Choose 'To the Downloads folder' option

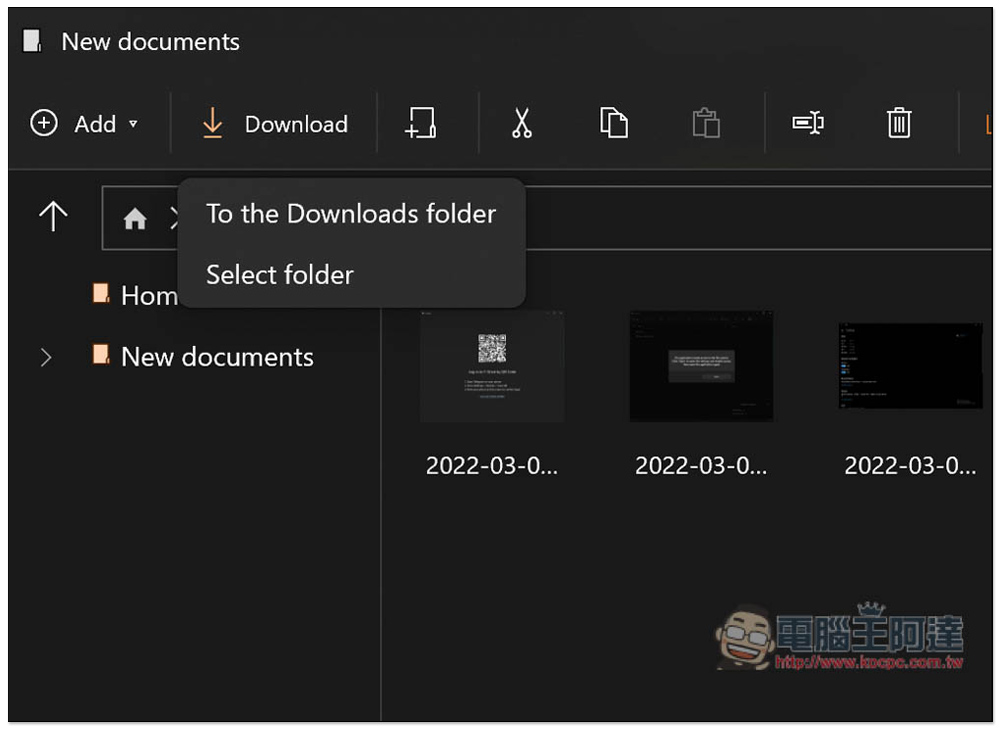pyautogui.click(x=350, y=214)
